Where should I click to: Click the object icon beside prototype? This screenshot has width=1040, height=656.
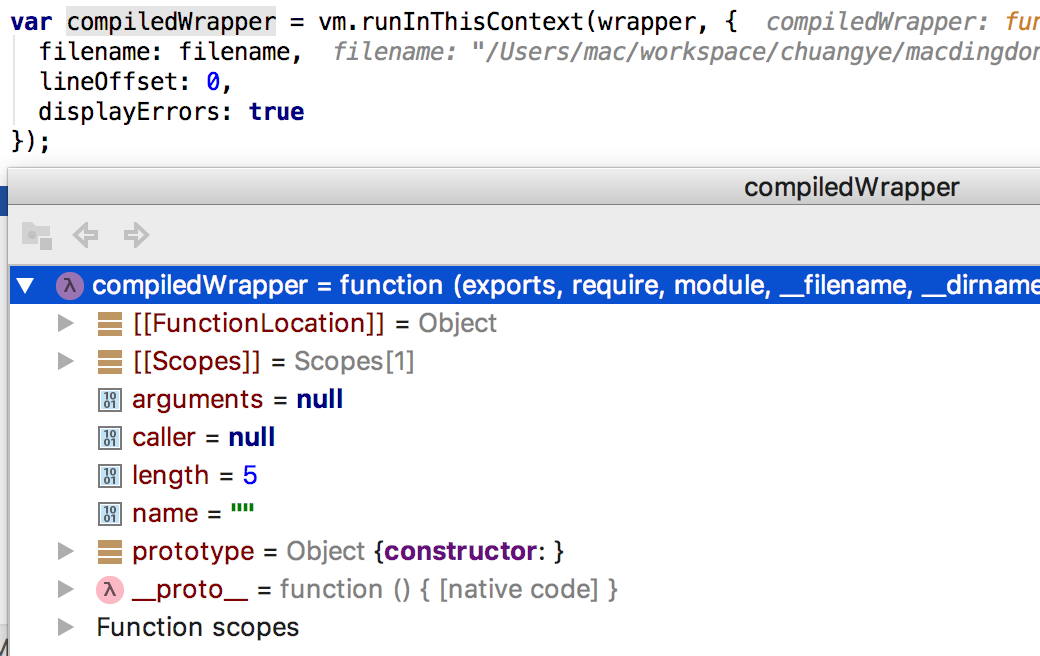pyautogui.click(x=110, y=551)
